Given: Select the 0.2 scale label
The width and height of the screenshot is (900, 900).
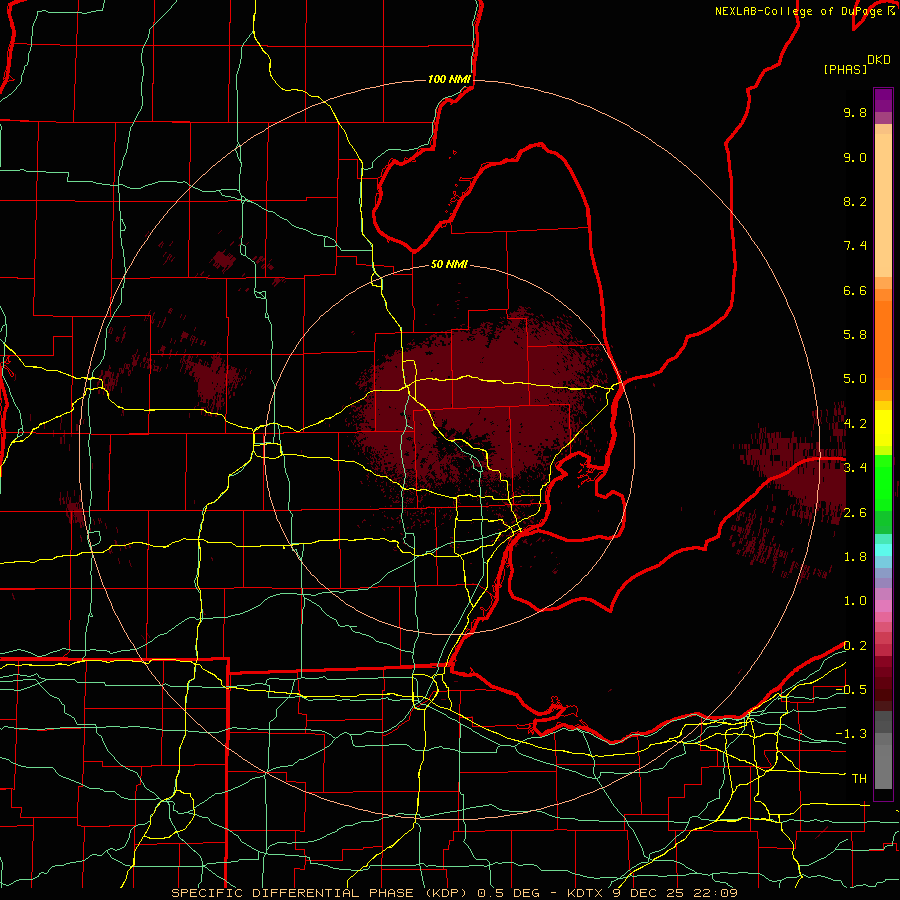Looking at the screenshot, I should (855, 646).
